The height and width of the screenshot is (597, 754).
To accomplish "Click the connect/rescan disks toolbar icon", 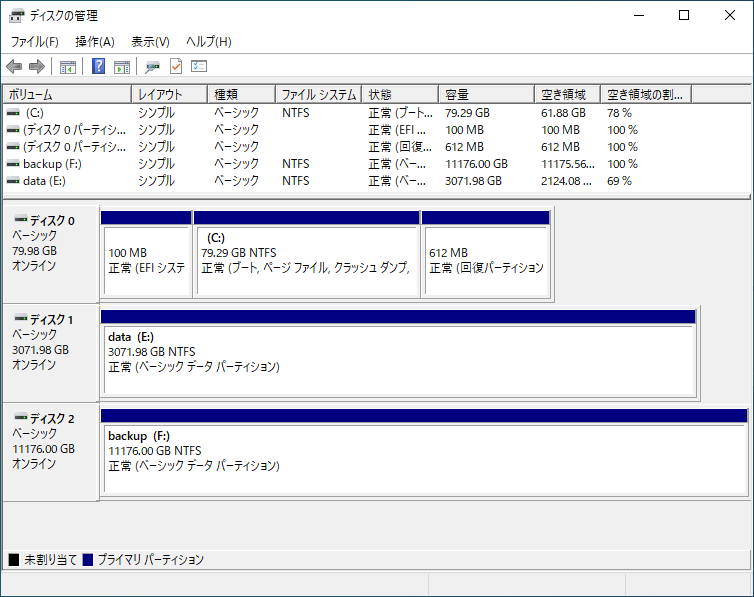I will (x=152, y=66).
